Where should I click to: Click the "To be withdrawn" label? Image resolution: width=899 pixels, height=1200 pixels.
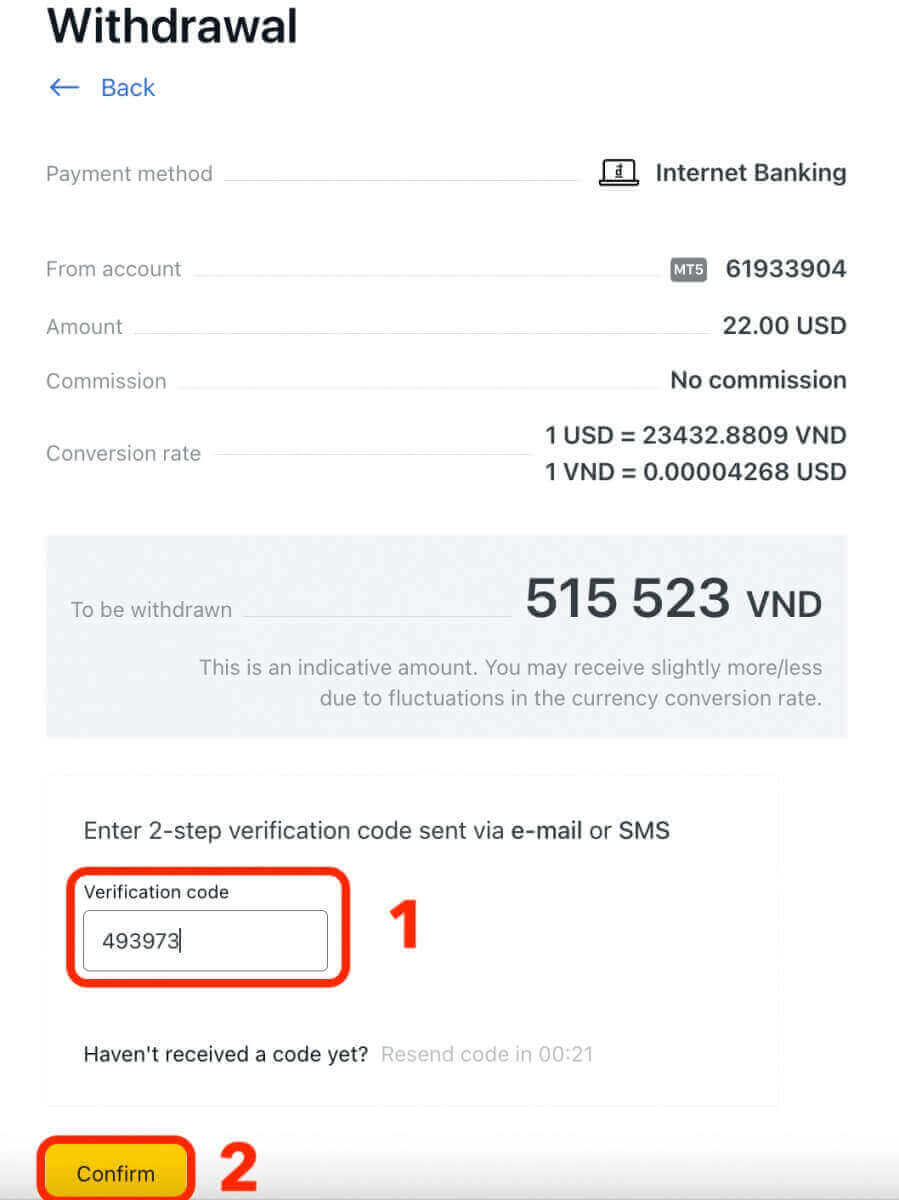point(151,610)
